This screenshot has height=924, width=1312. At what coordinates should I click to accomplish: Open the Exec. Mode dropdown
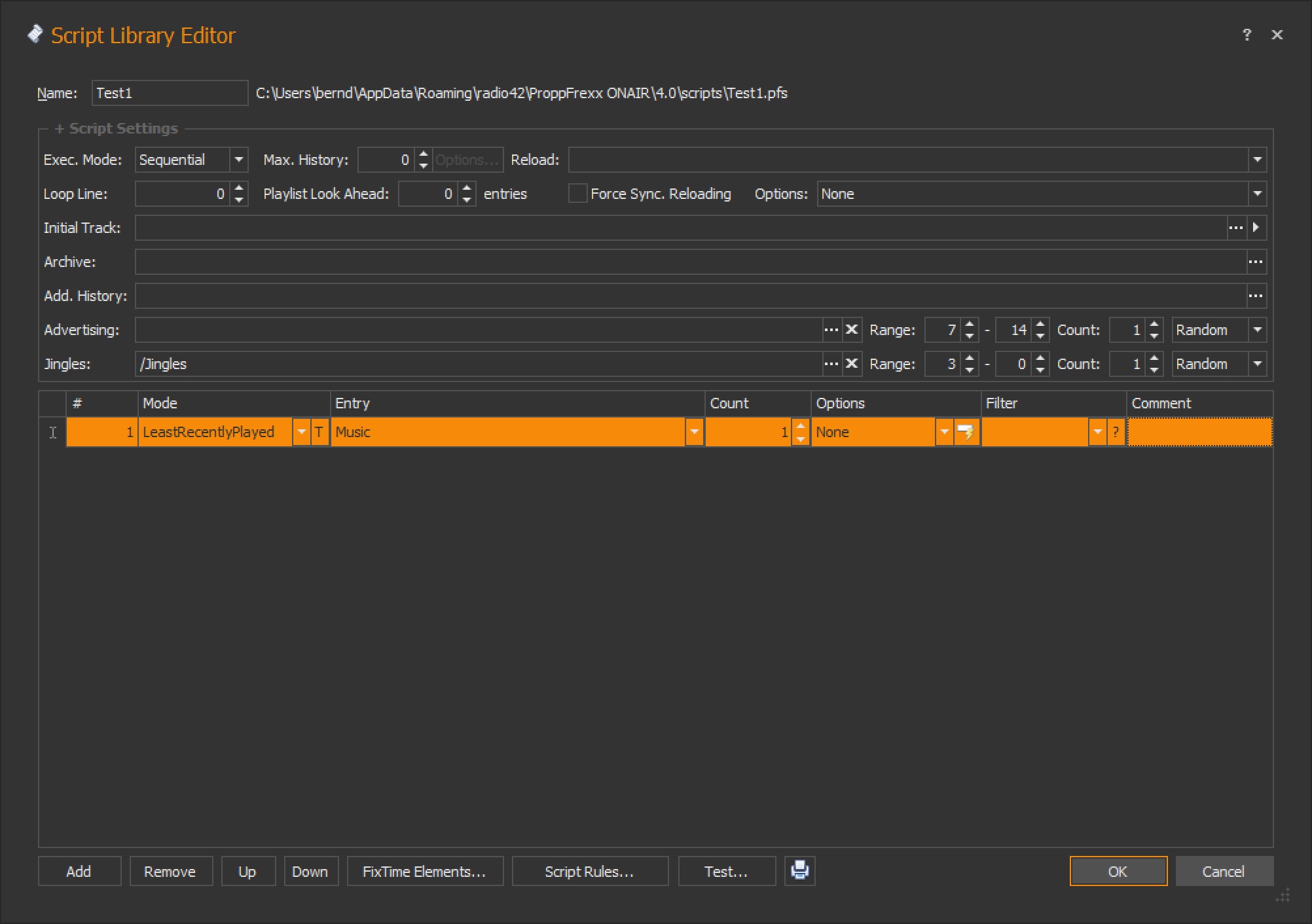coord(239,160)
